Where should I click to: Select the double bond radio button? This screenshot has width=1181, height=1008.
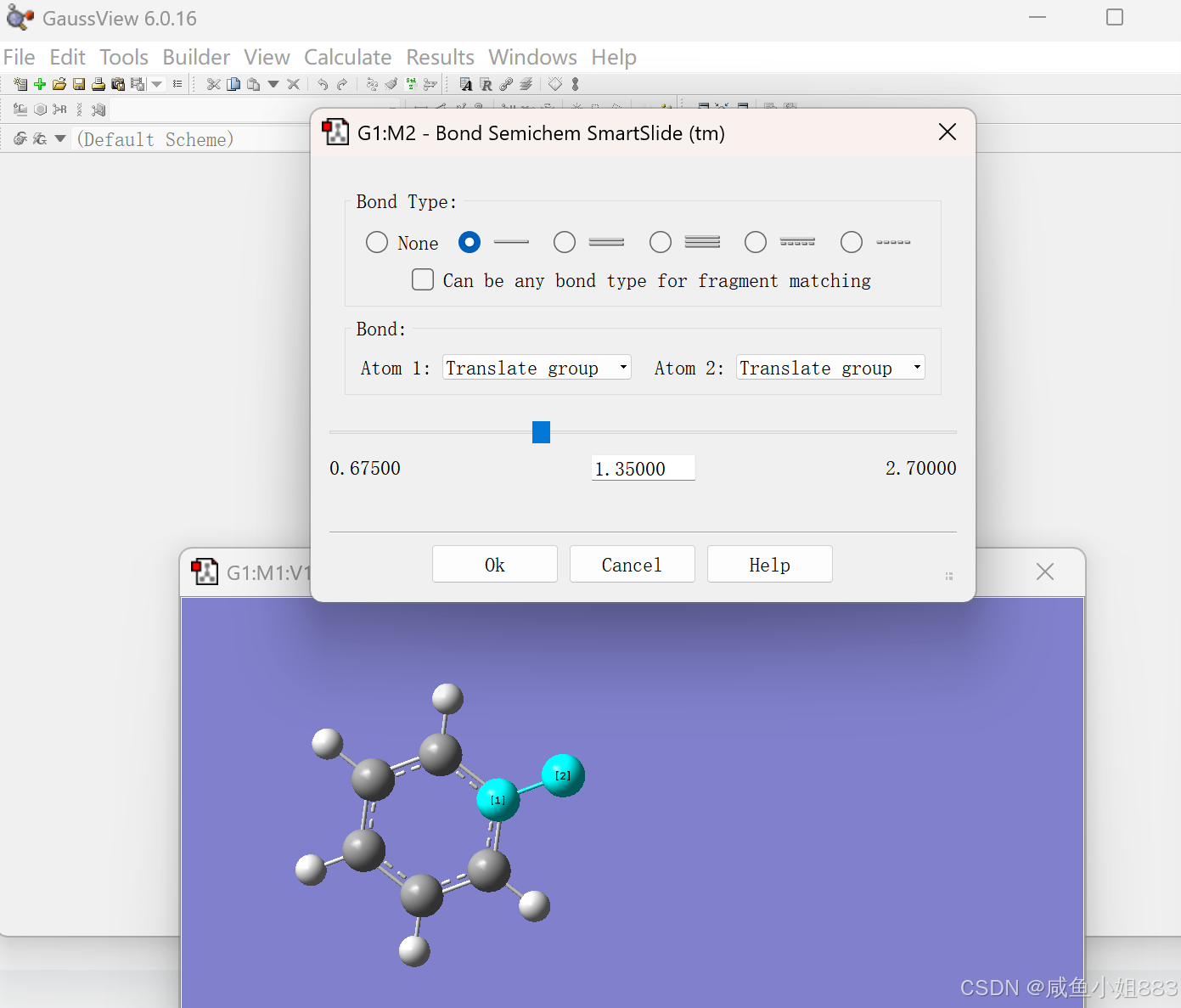(x=565, y=243)
